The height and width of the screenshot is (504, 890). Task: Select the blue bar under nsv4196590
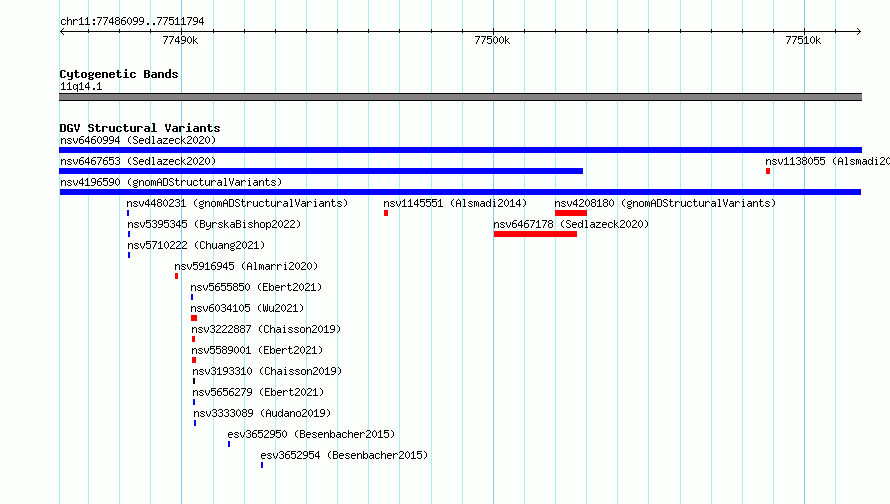460,192
